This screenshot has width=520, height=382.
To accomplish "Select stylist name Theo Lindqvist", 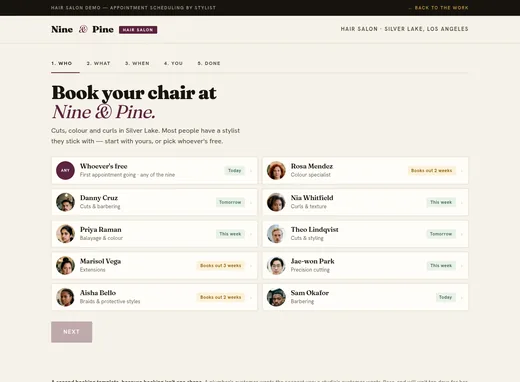I will point(314,229).
